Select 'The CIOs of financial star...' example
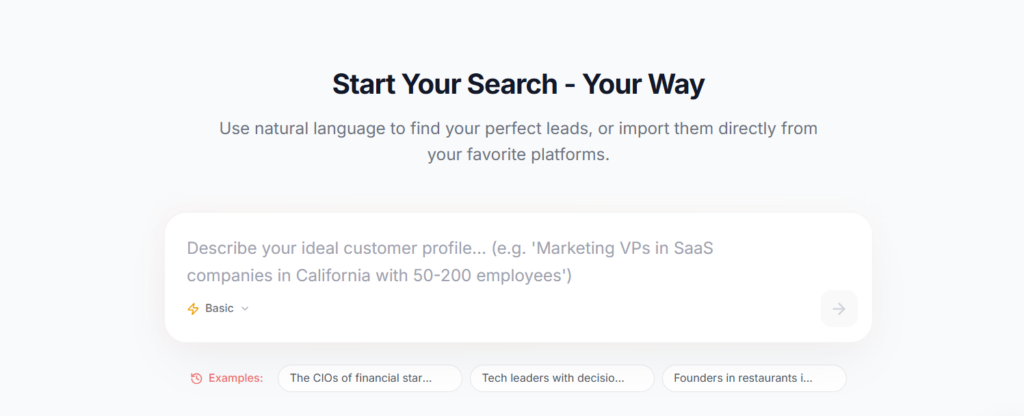 369,378
